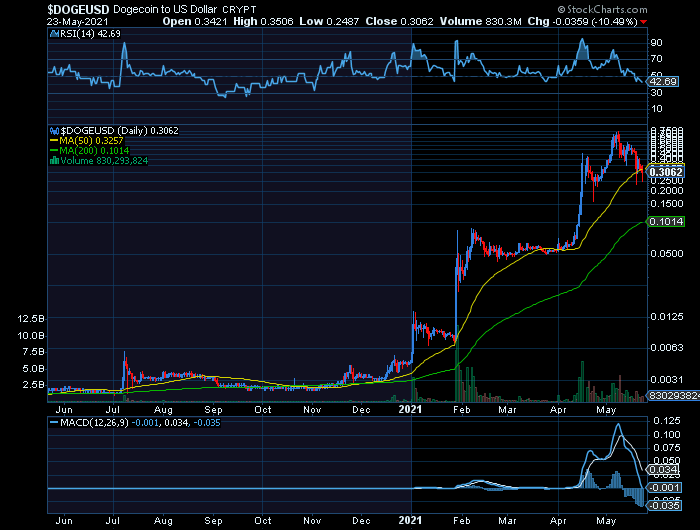Click the Low 0.2487 value
Screen dimensions: 700x530
329,21
